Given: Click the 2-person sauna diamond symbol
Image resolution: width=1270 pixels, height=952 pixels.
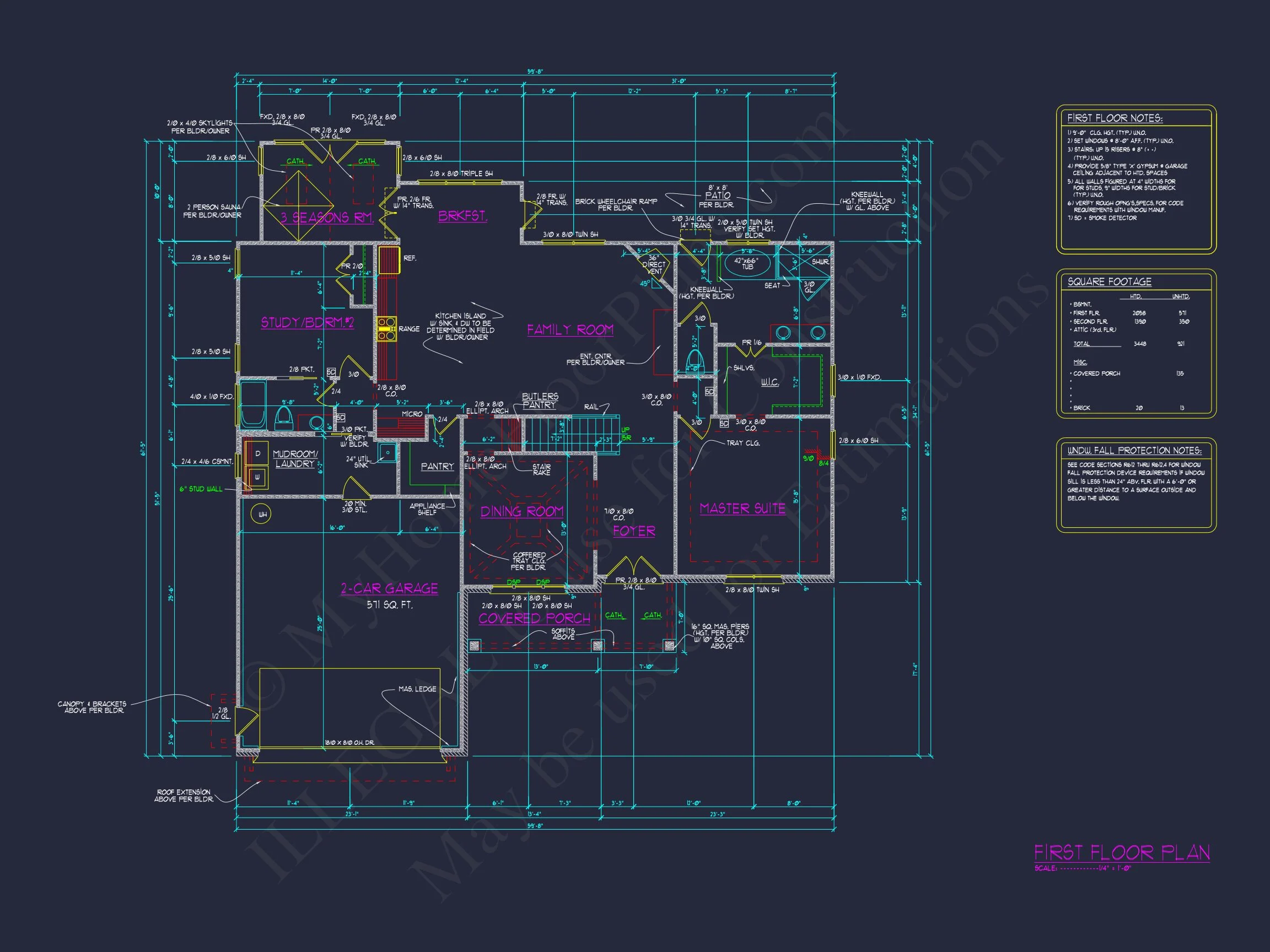Looking at the screenshot, I should pyautogui.click(x=298, y=205).
